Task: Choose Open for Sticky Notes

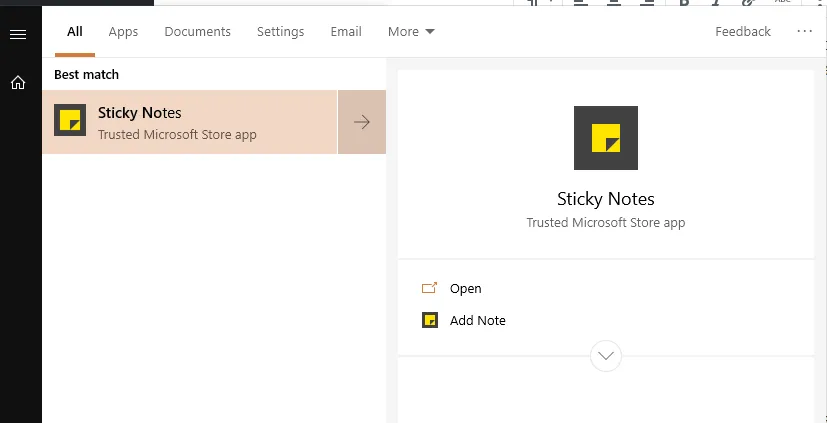Action: [x=465, y=289]
